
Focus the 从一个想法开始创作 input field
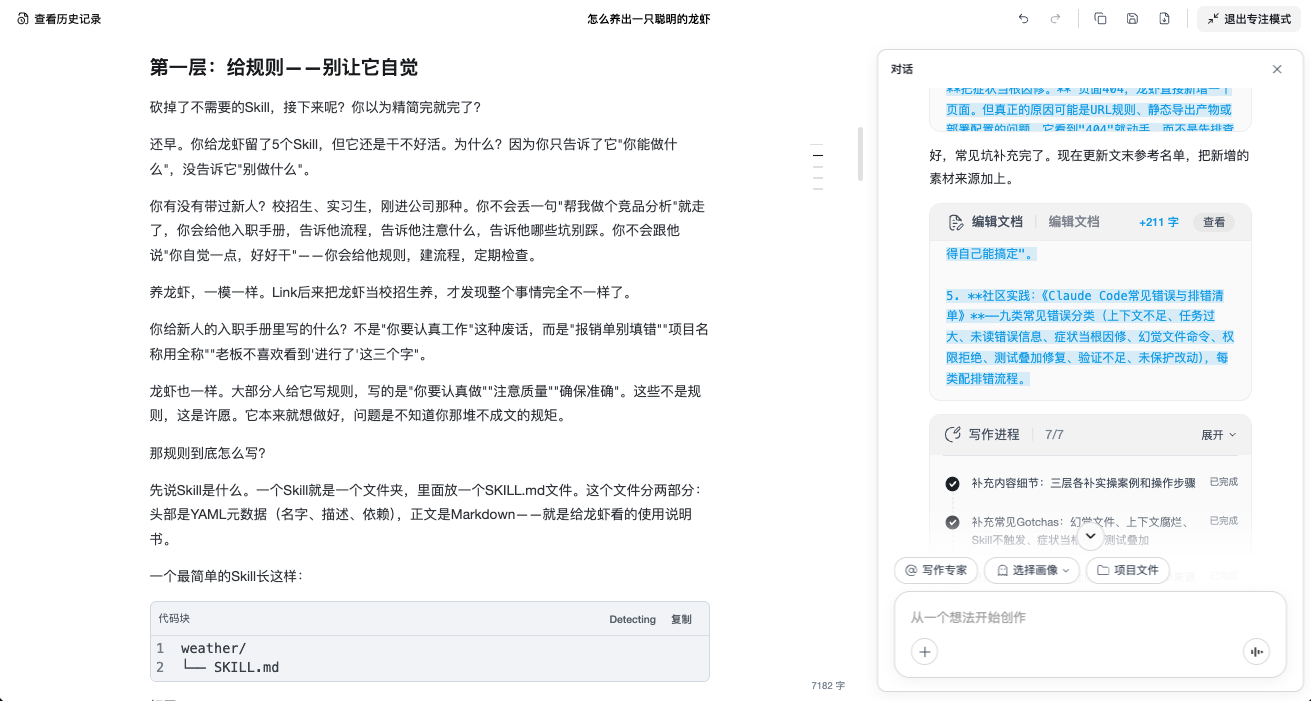[1090, 618]
